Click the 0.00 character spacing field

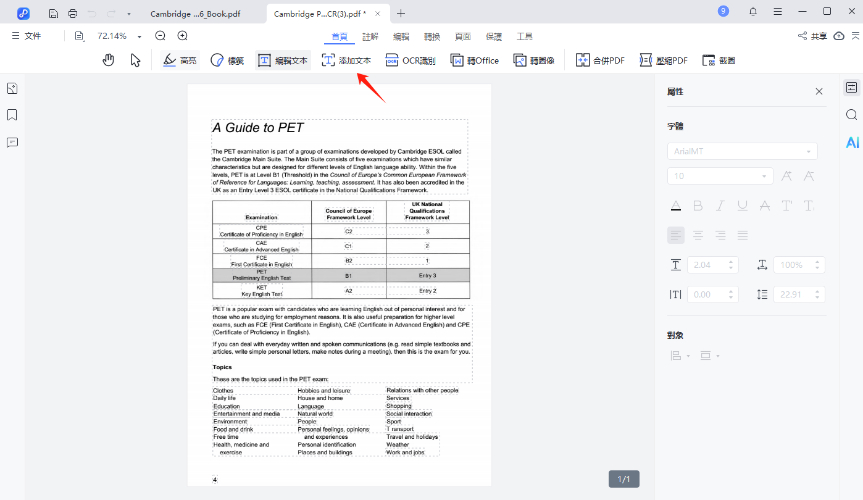point(713,295)
